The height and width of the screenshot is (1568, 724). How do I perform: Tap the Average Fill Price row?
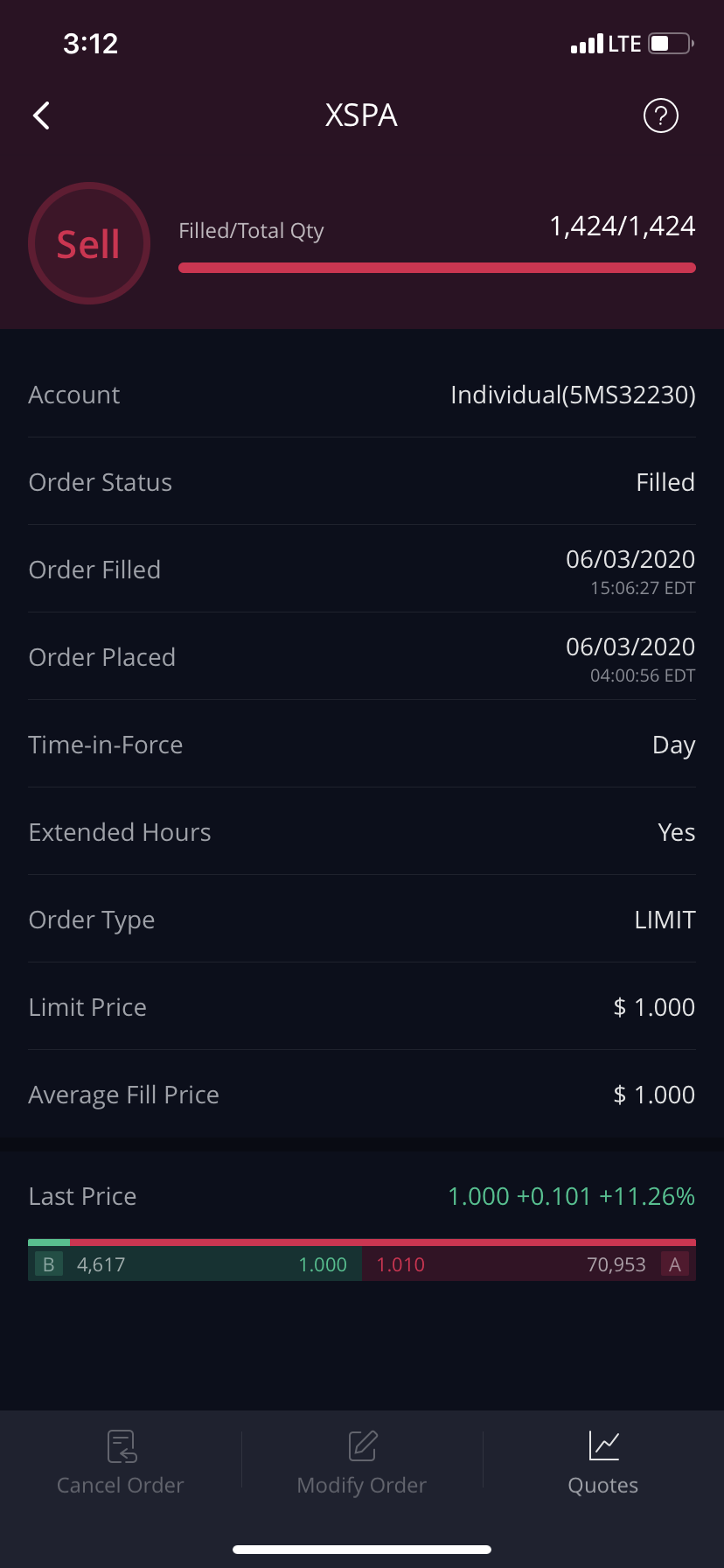tap(362, 1095)
